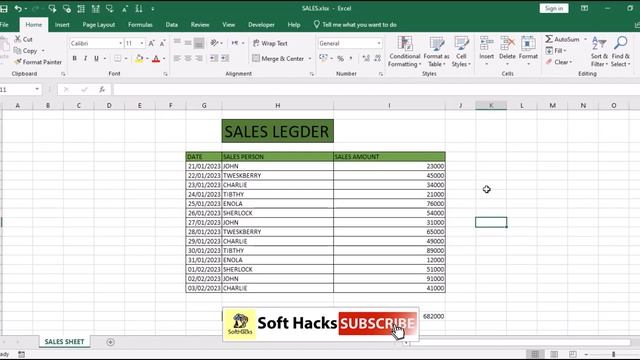
Task: Switch to the Formulas tab
Action: [140, 24]
